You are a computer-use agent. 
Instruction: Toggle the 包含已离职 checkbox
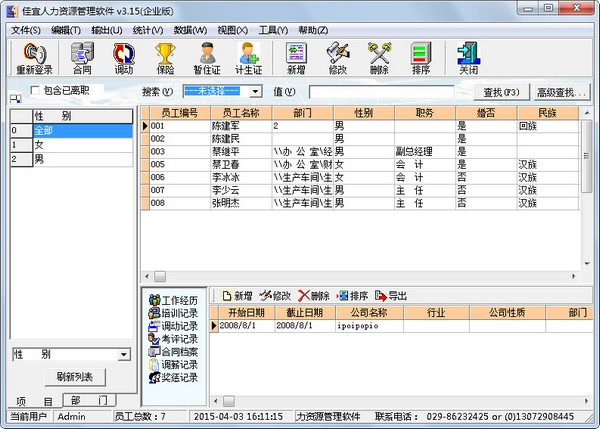click(37, 91)
